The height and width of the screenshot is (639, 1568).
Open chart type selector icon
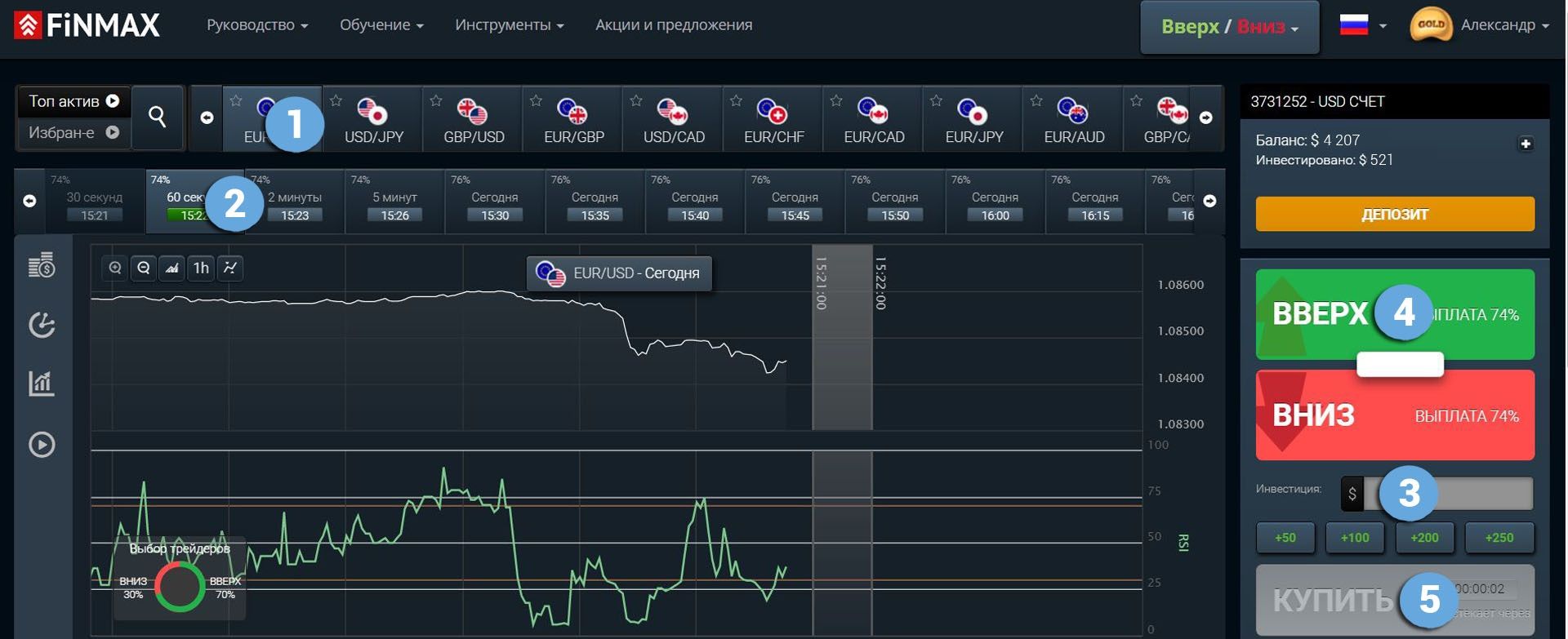point(171,268)
